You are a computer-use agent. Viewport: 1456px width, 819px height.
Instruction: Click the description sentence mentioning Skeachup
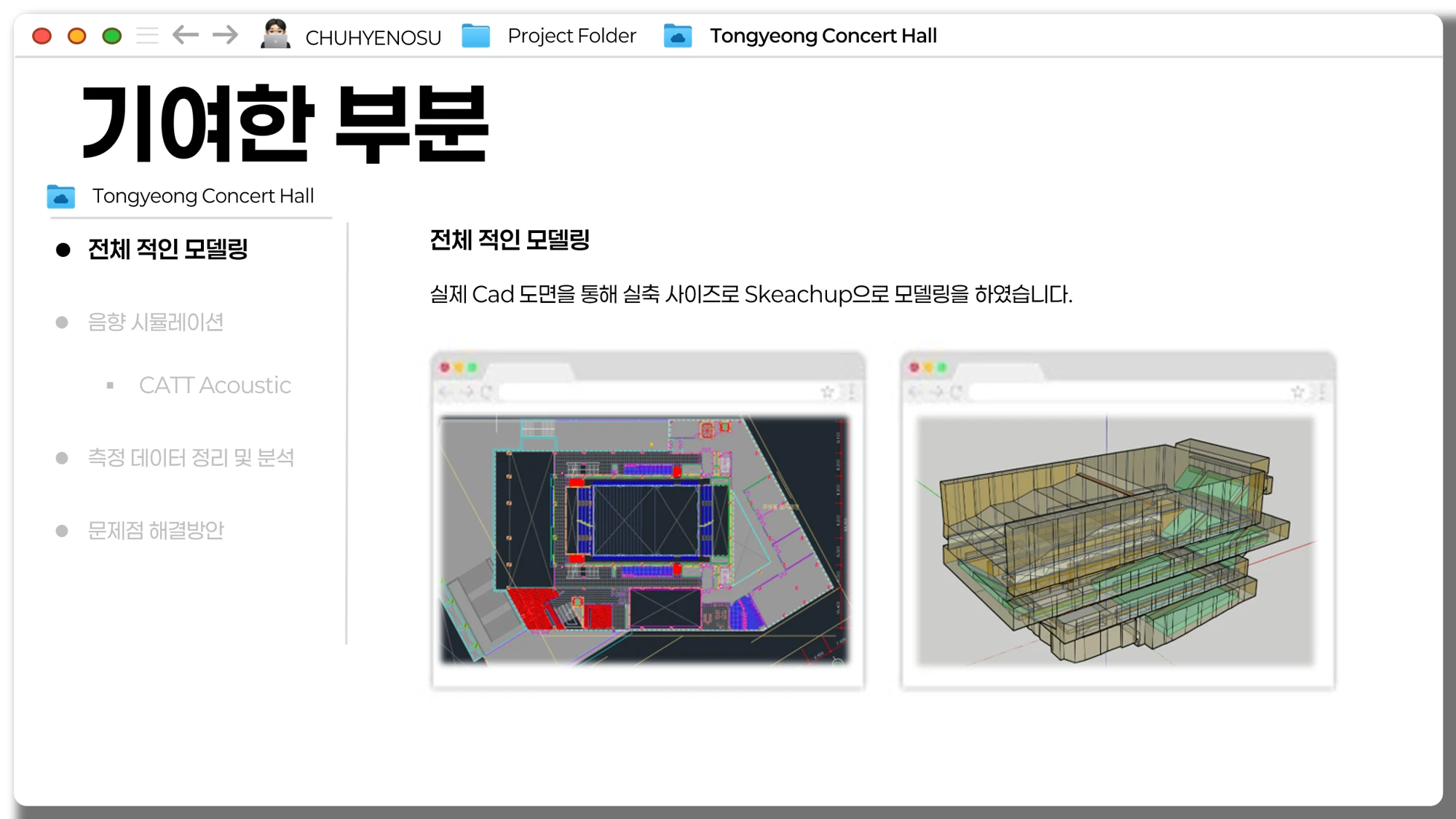pyautogui.click(x=751, y=294)
